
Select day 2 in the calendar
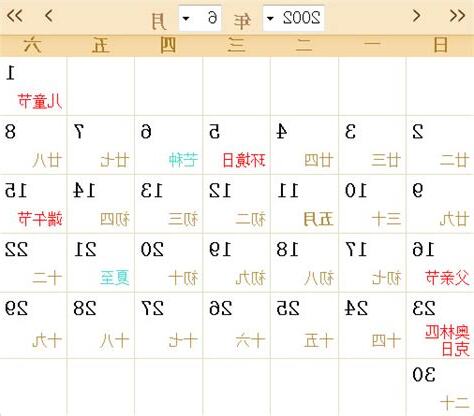[x=440, y=145]
